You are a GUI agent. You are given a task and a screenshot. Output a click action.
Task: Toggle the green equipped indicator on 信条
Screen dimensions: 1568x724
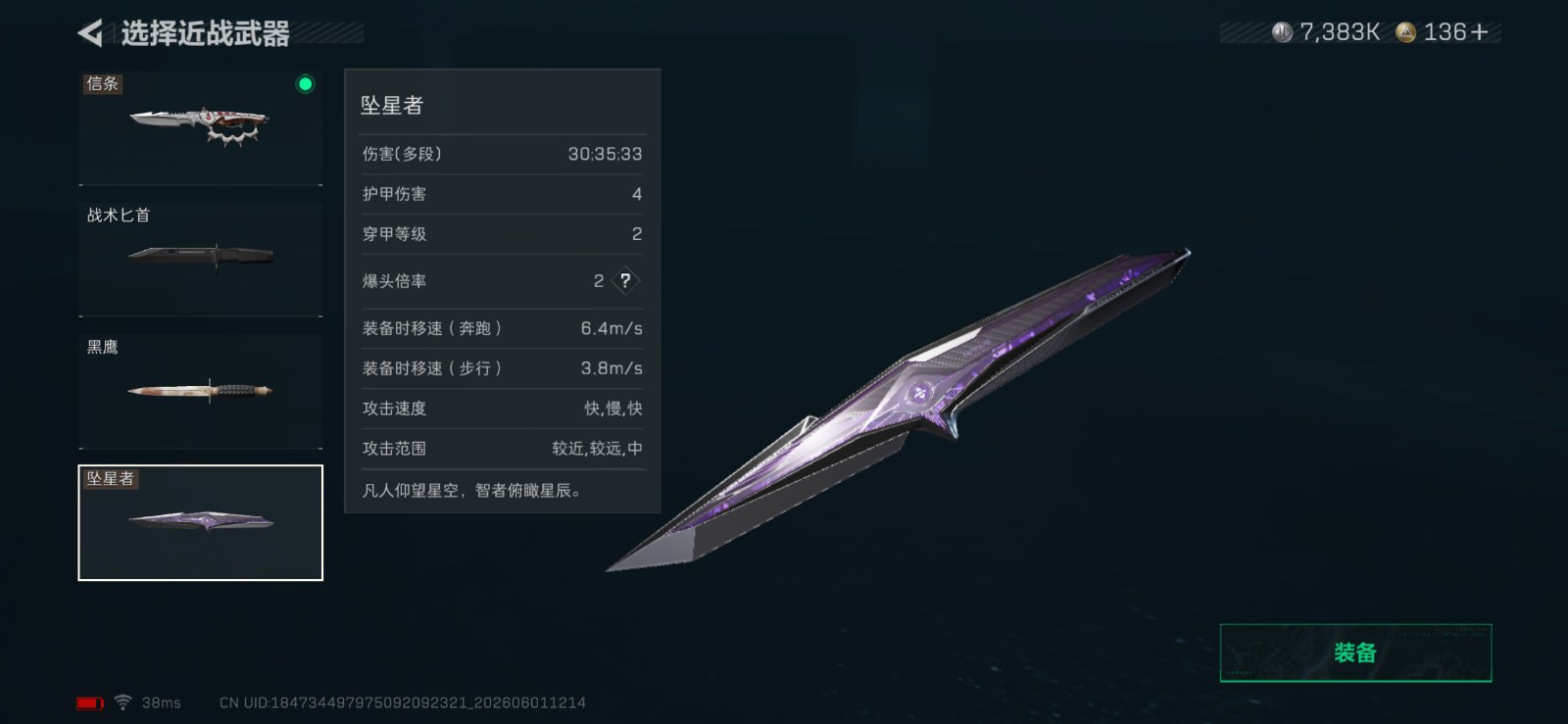[305, 84]
